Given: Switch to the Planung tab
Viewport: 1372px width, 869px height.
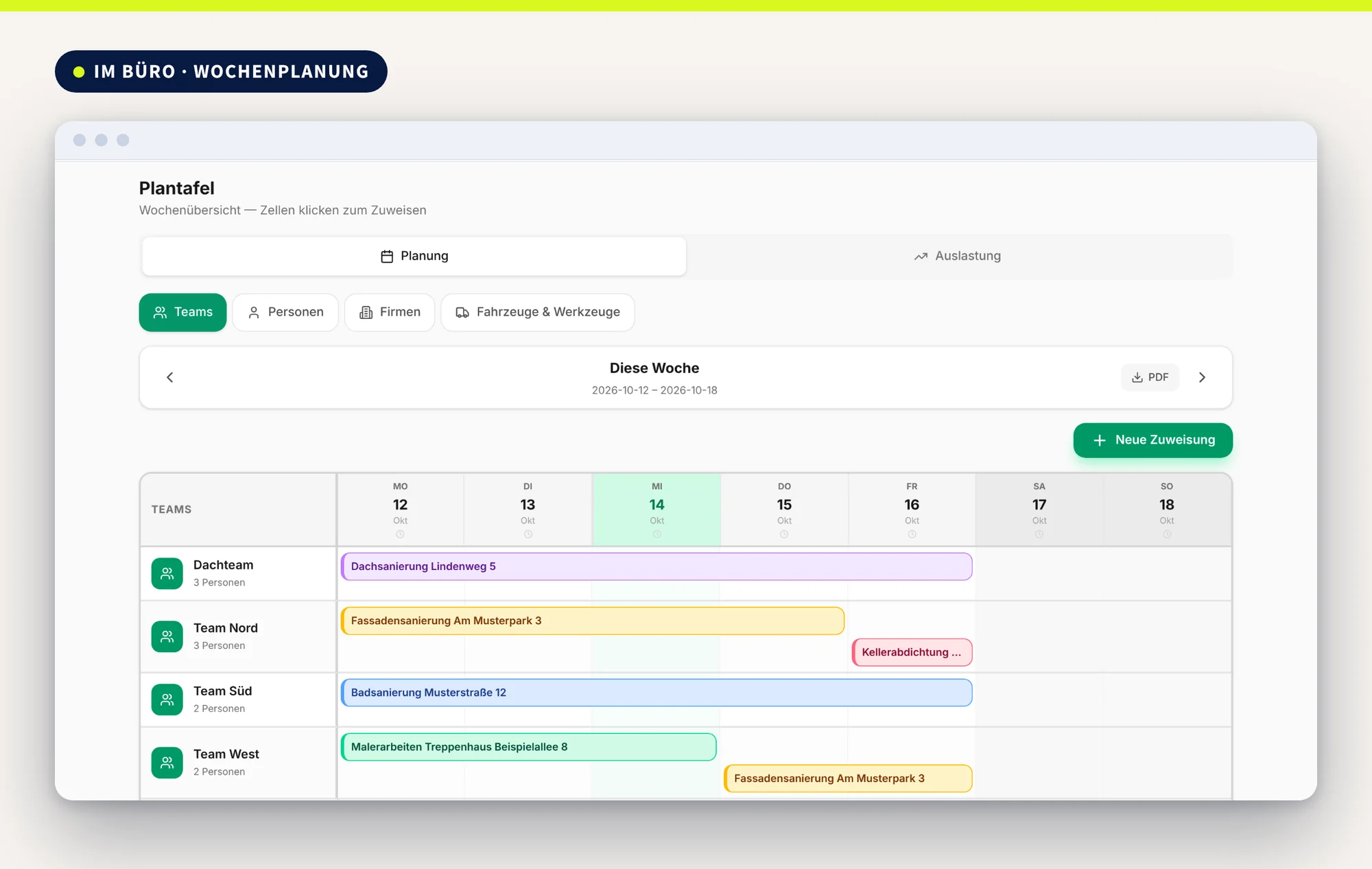Looking at the screenshot, I should 414,256.
